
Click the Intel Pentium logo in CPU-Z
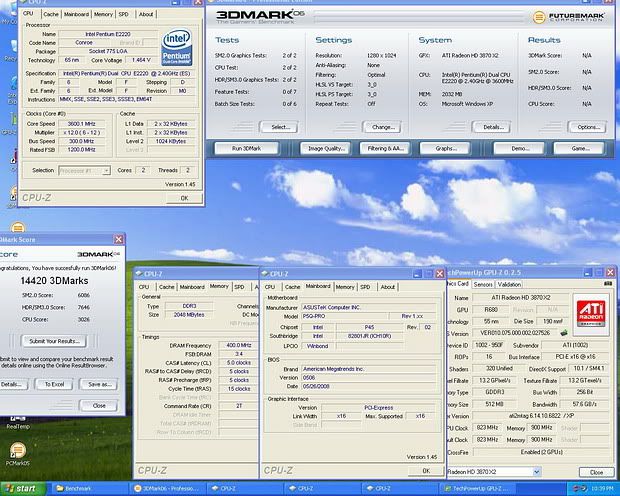coord(177,47)
